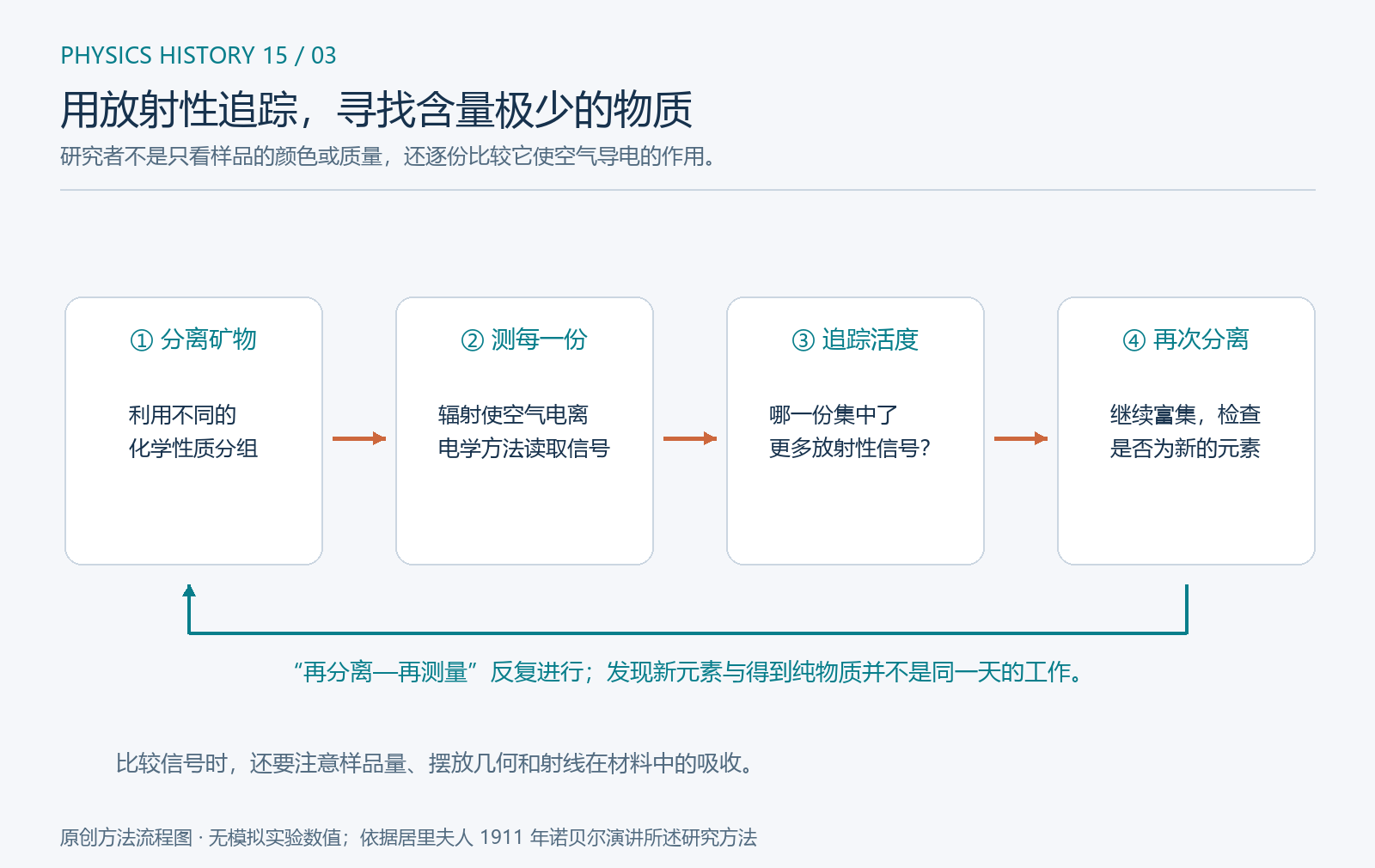Screen dimensions: 1375x868
Task: Click the teal caption starting with '“再分离—再测量”'
Action: click(687, 672)
